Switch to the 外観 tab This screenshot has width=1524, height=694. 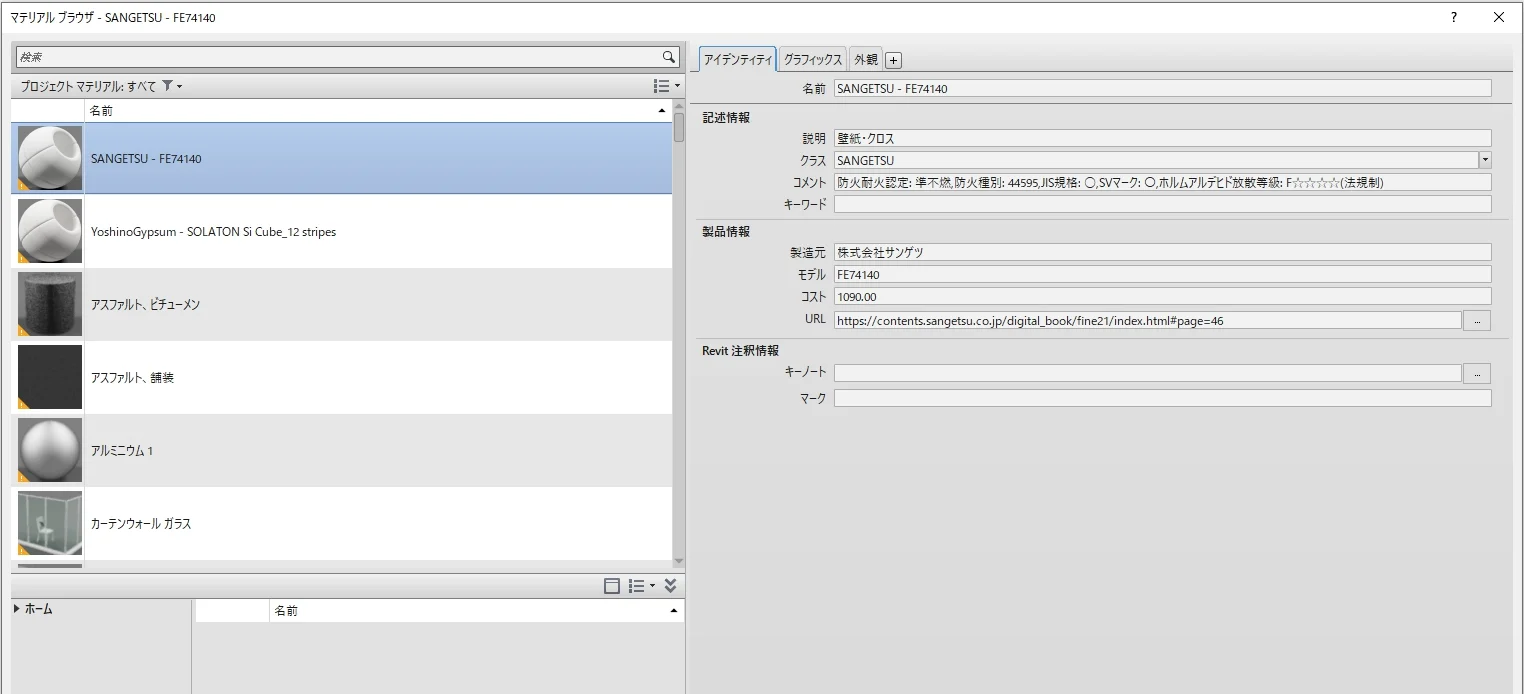[866, 59]
